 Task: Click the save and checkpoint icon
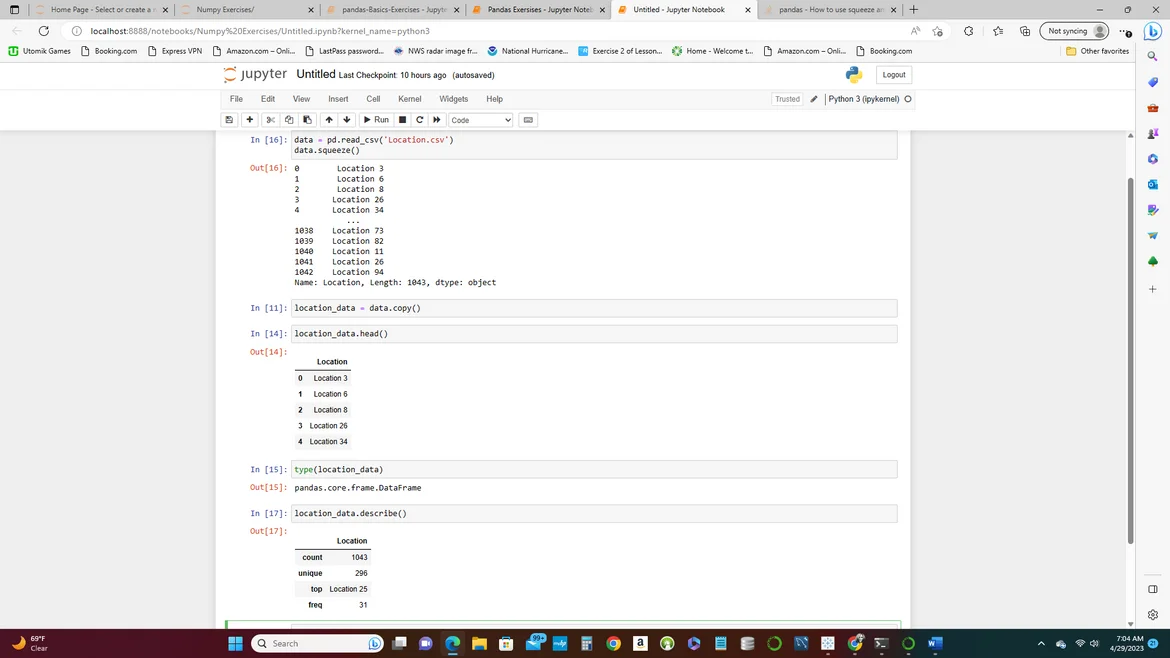pos(229,120)
